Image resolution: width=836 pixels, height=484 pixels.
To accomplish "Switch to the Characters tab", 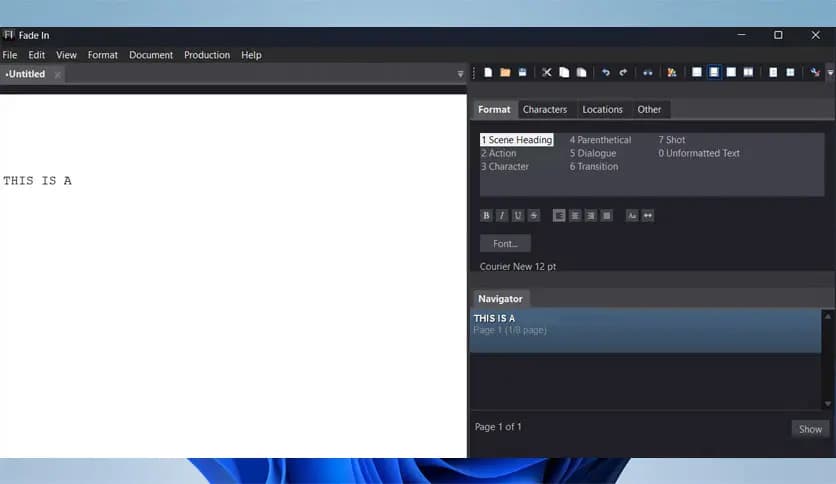I will click(x=545, y=109).
